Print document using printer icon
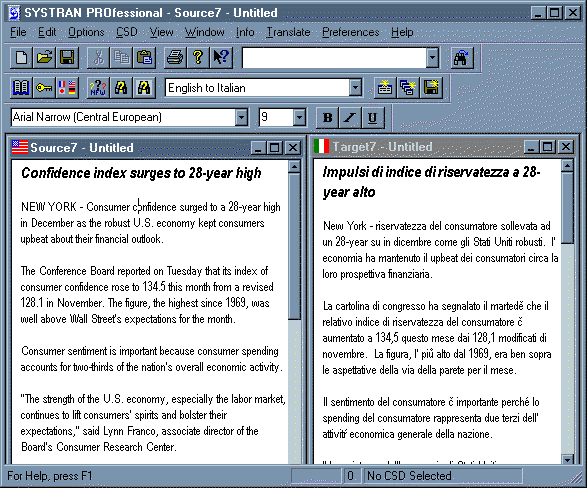 (x=175, y=58)
